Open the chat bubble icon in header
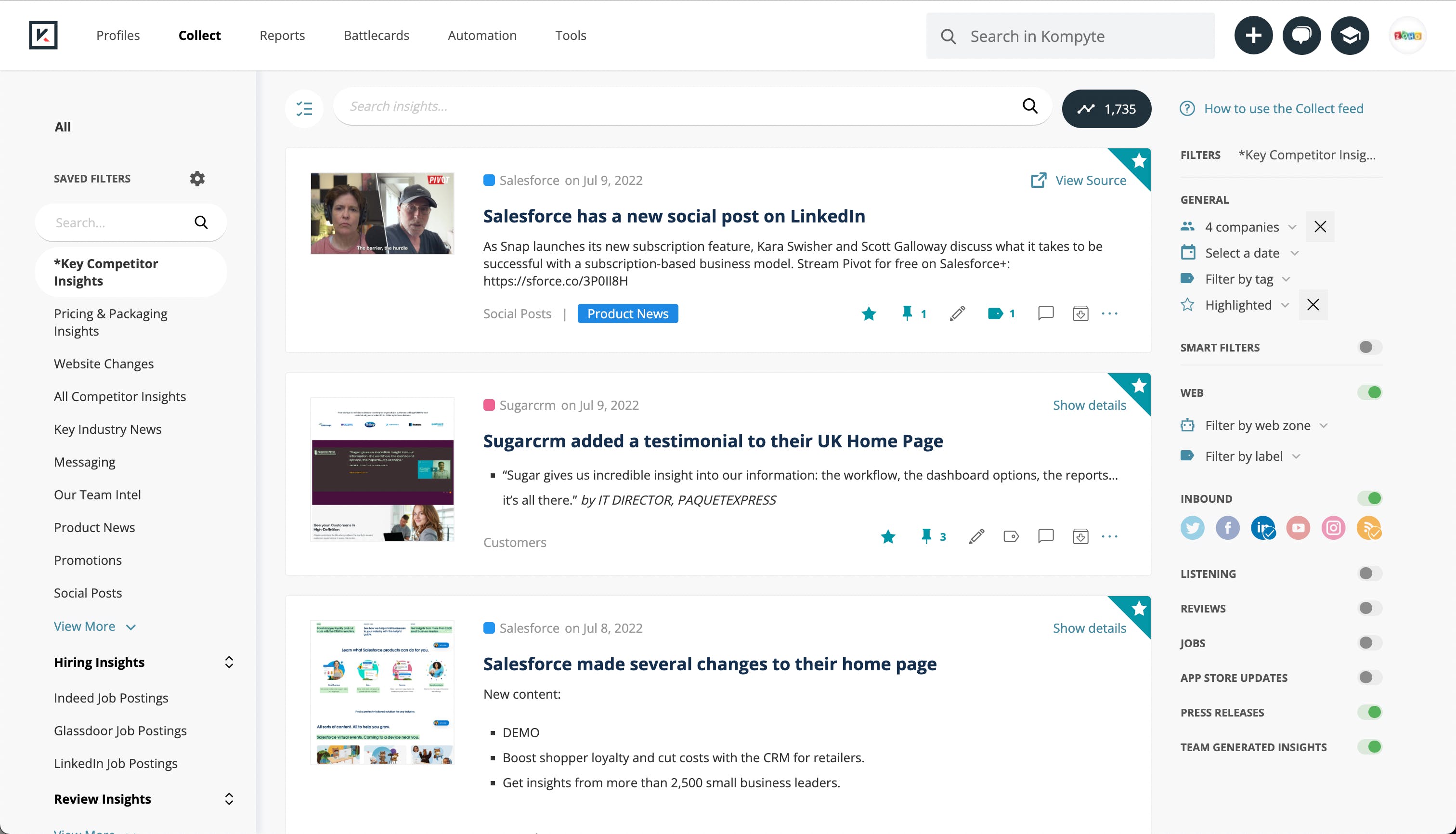Screen dimensions: 1456x834 (1301, 36)
